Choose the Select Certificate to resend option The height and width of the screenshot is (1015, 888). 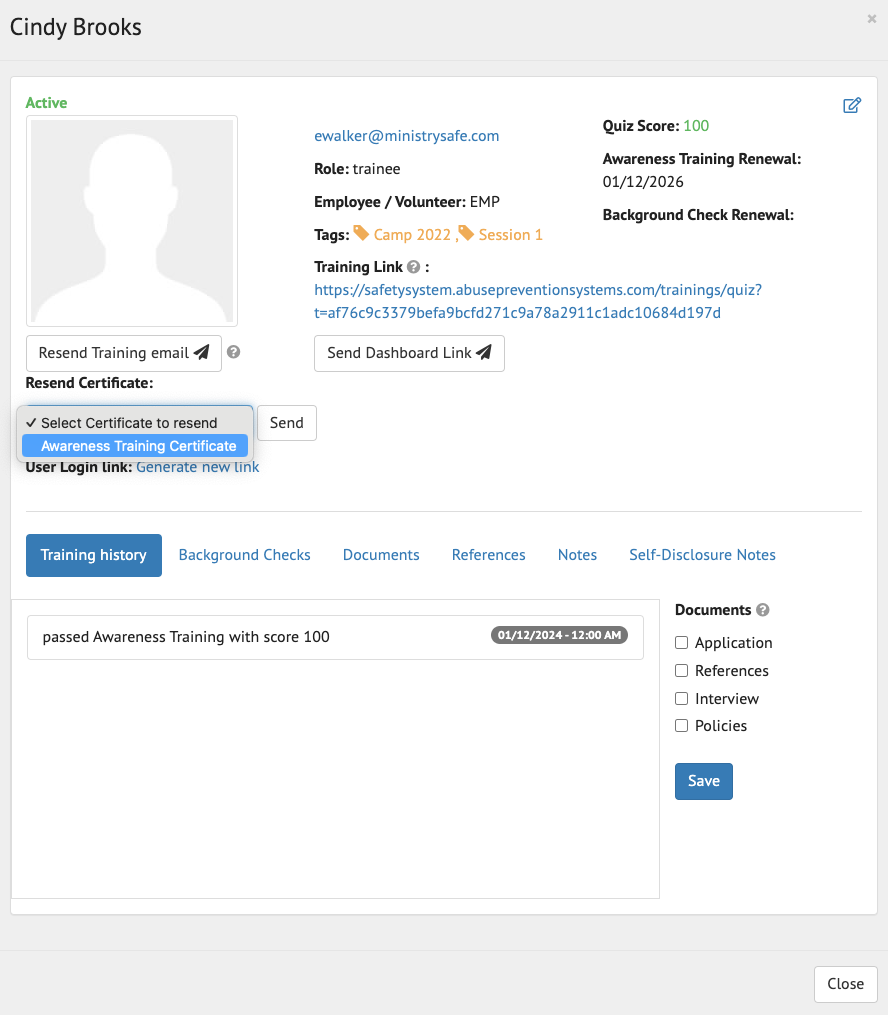(129, 423)
